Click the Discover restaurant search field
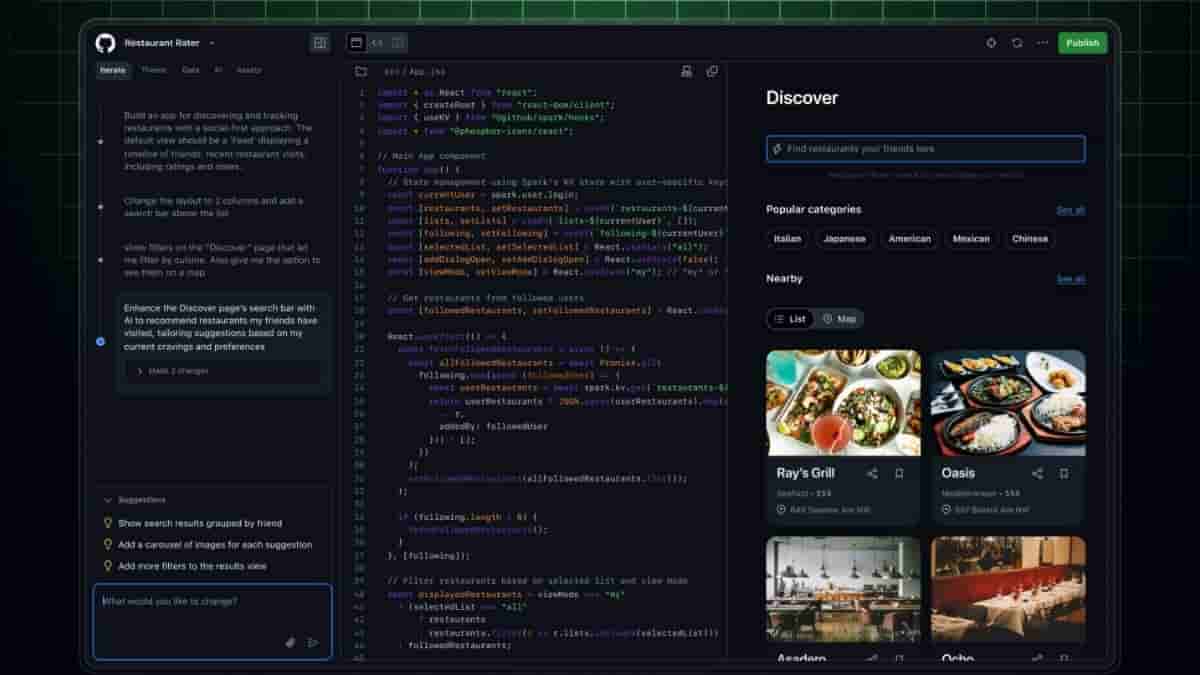The image size is (1200, 675). tap(925, 149)
